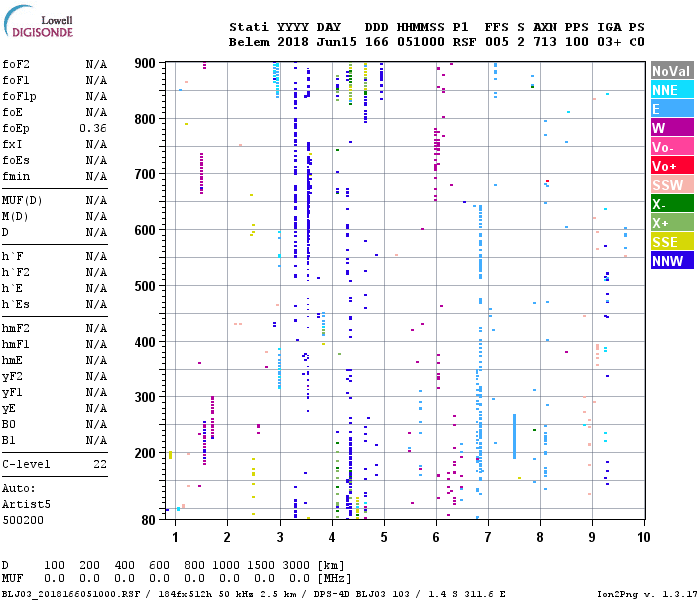Select the NNW legend swatch
700x600 pixels.
click(672, 260)
